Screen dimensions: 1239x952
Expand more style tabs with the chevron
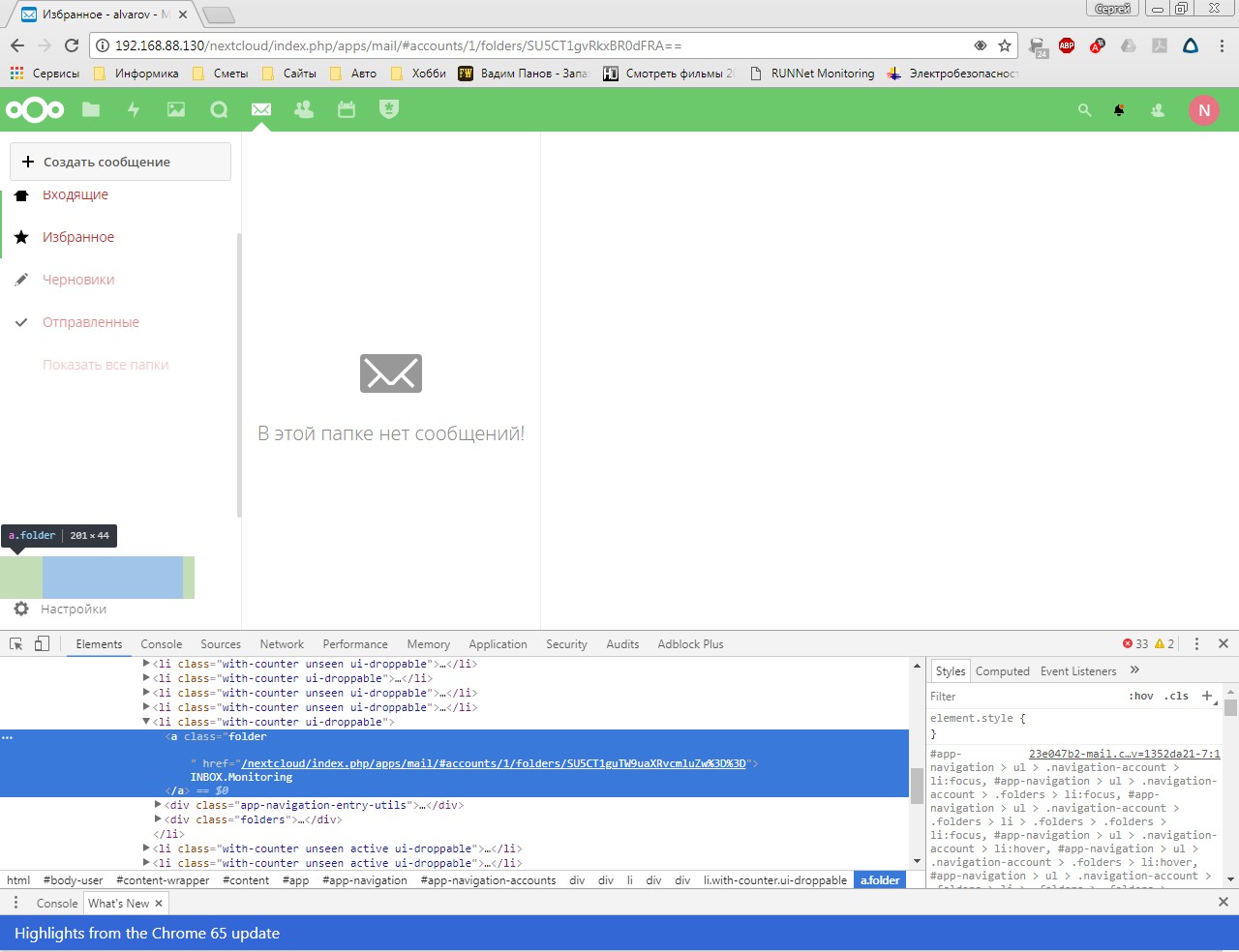point(1135,669)
